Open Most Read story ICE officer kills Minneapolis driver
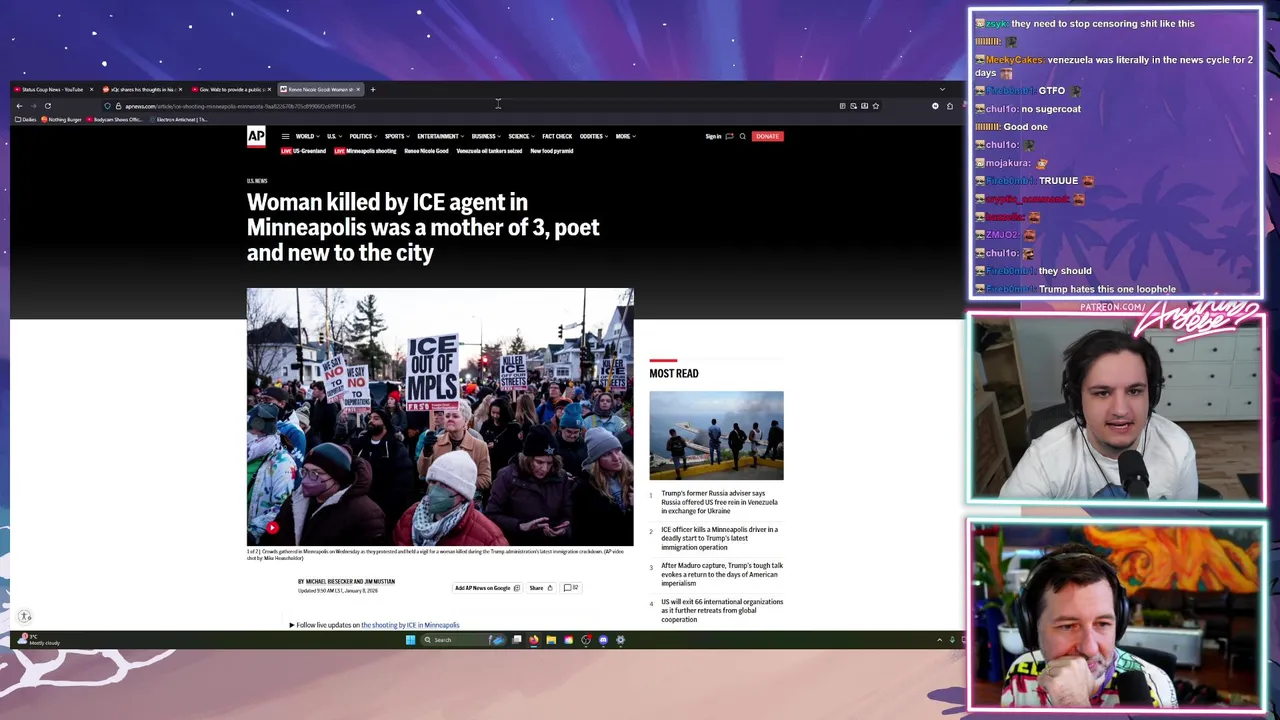This screenshot has width=1280, height=720. click(x=719, y=538)
